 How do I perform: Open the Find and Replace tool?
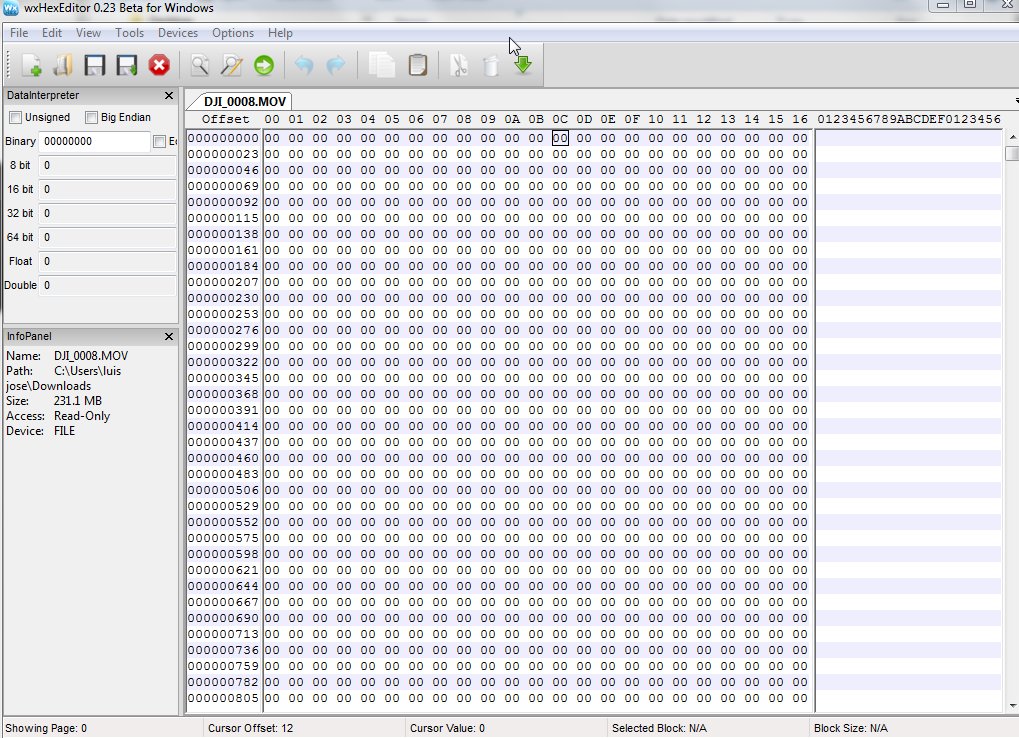[231, 65]
